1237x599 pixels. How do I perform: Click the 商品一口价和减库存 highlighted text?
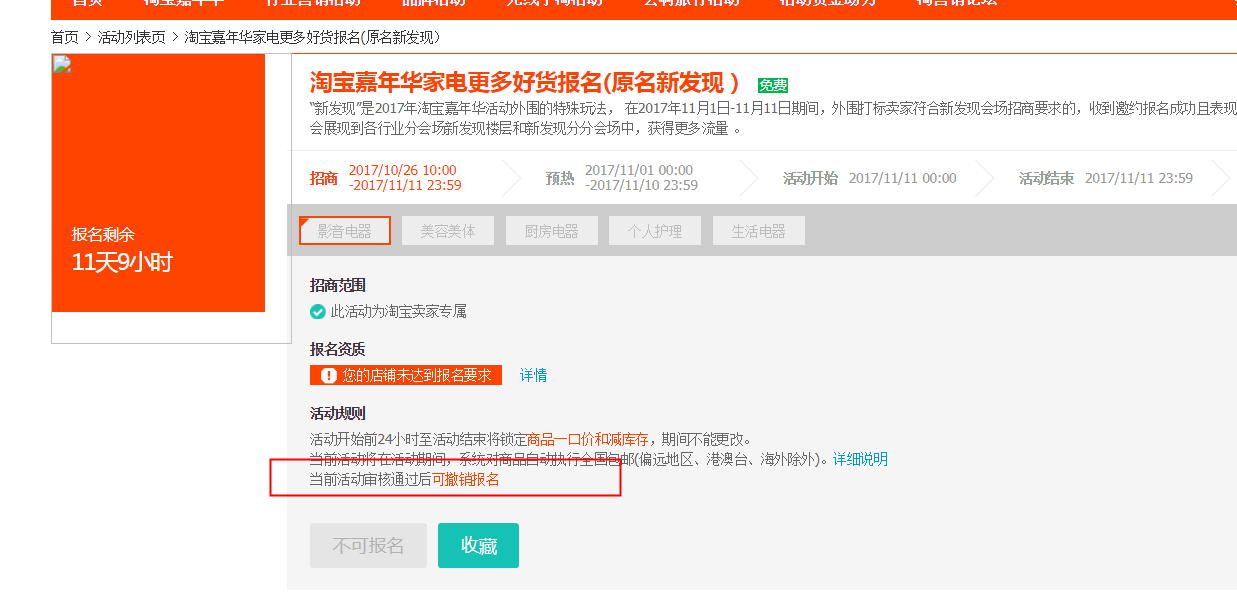(x=587, y=439)
